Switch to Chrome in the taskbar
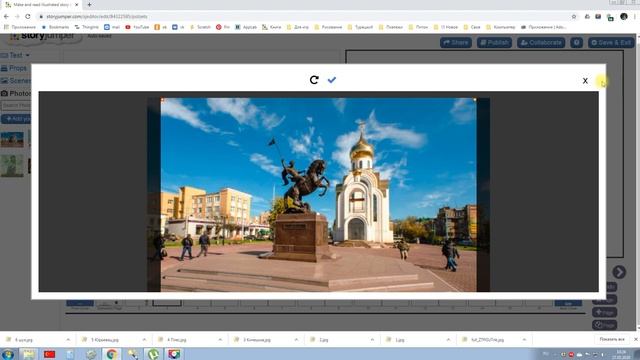The image size is (640, 360). click(x=111, y=354)
